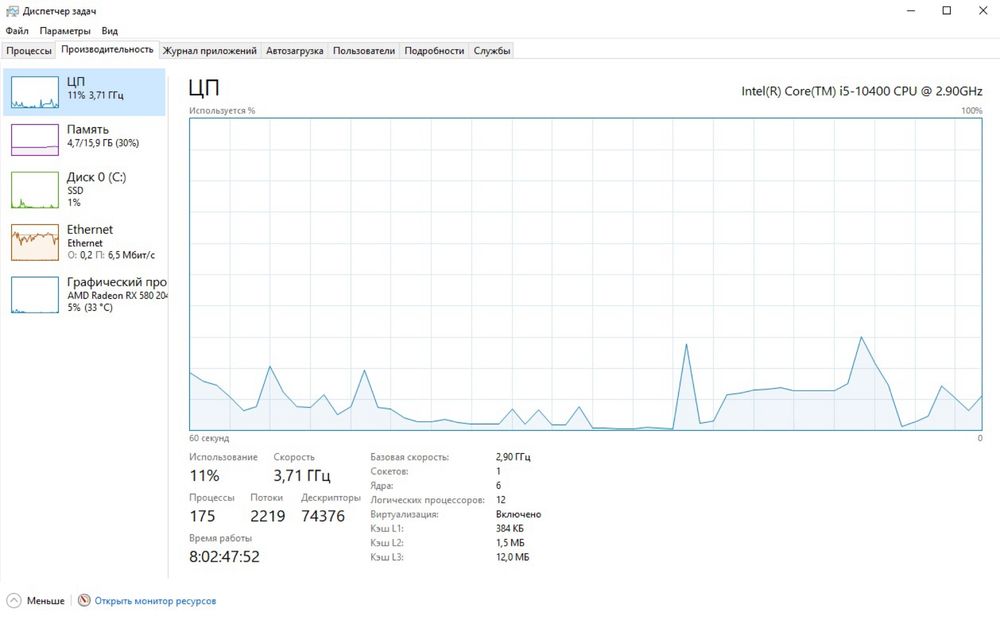
Task: Click the resource monitor icon
Action: tap(84, 601)
